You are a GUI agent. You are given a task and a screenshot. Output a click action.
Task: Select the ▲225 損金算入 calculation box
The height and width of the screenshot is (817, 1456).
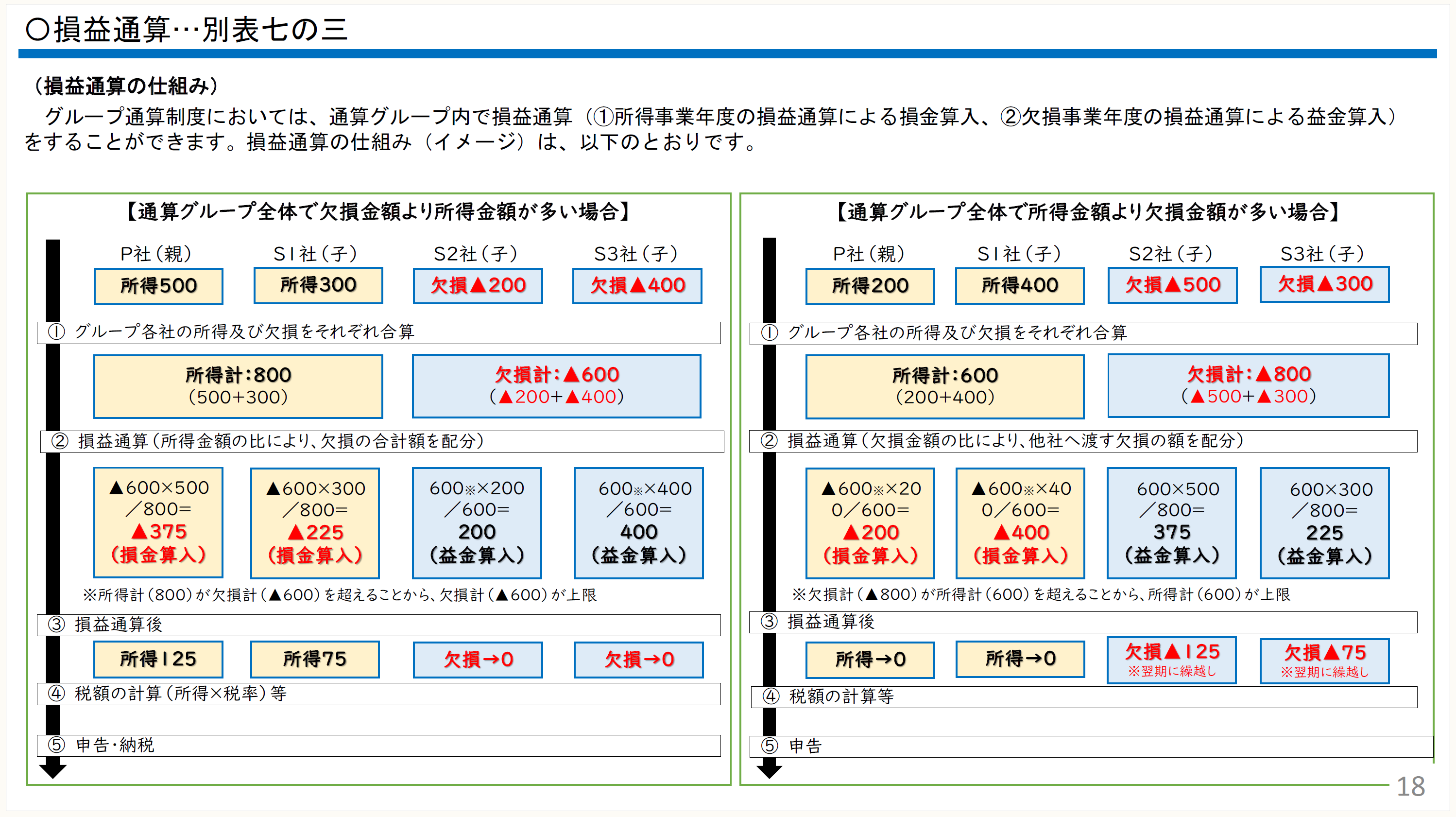(315, 522)
